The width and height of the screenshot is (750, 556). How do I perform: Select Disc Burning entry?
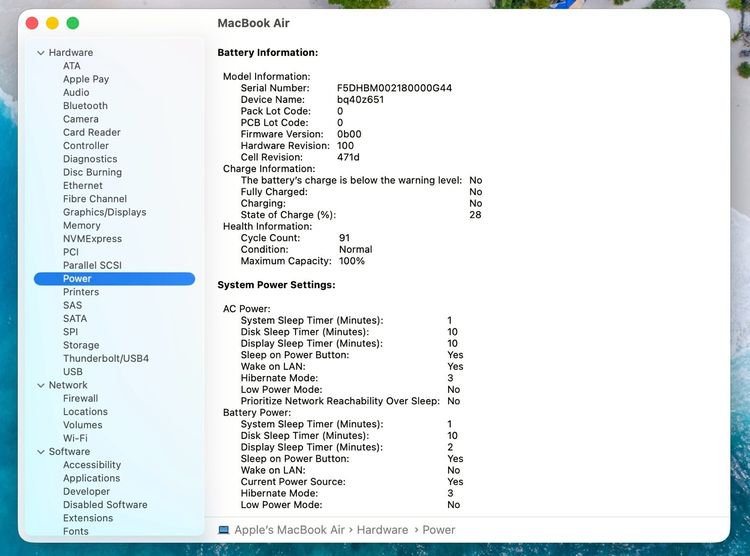tap(92, 172)
